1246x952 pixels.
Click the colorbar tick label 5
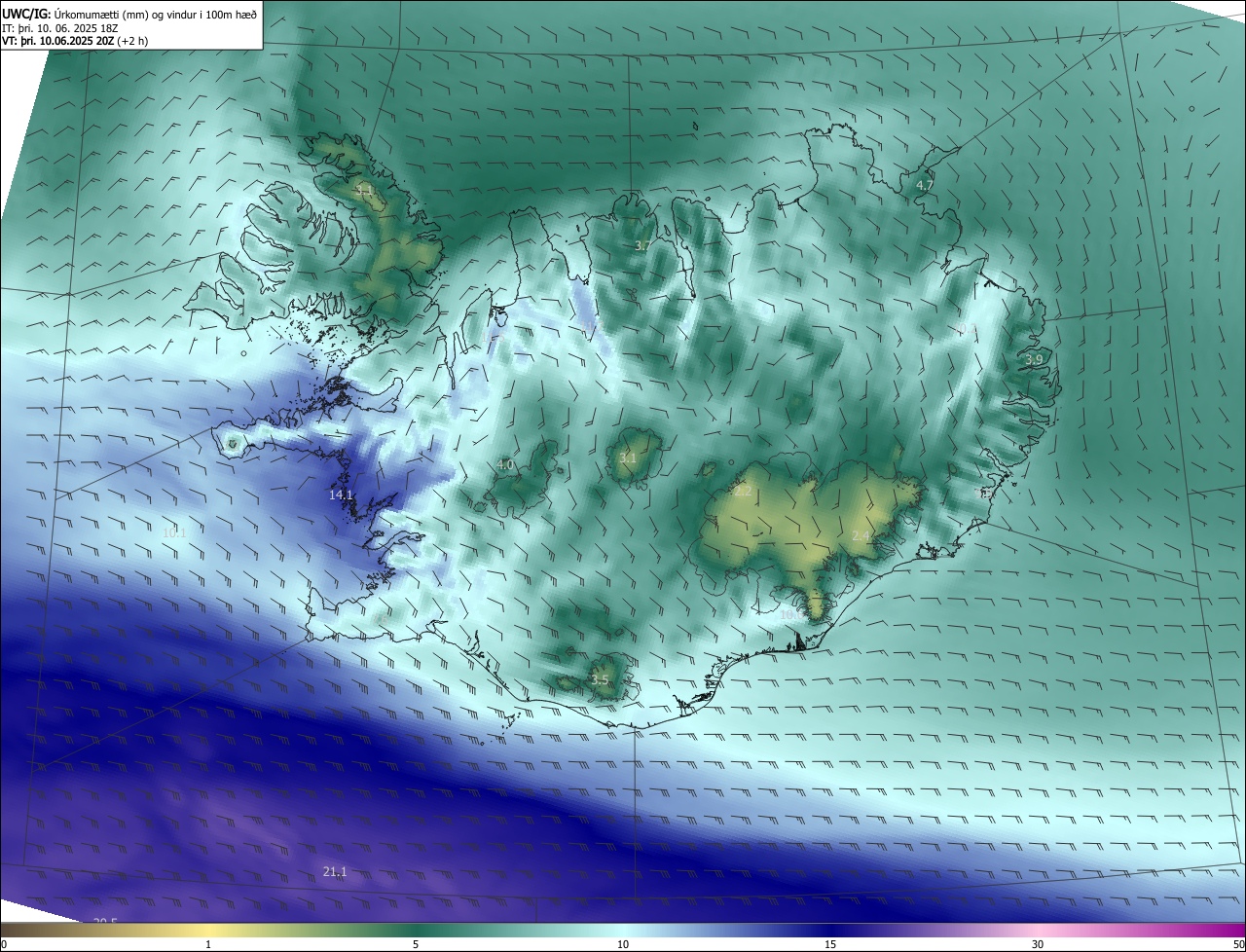tap(416, 944)
